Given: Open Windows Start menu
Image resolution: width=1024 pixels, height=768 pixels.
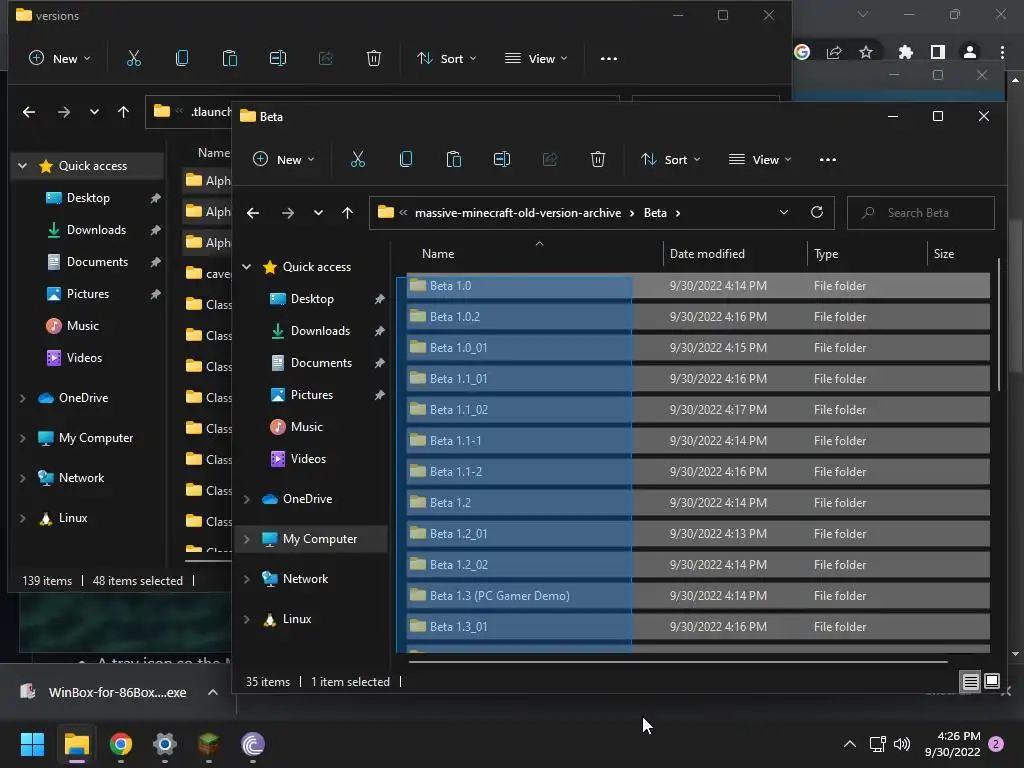Looking at the screenshot, I should [32, 744].
